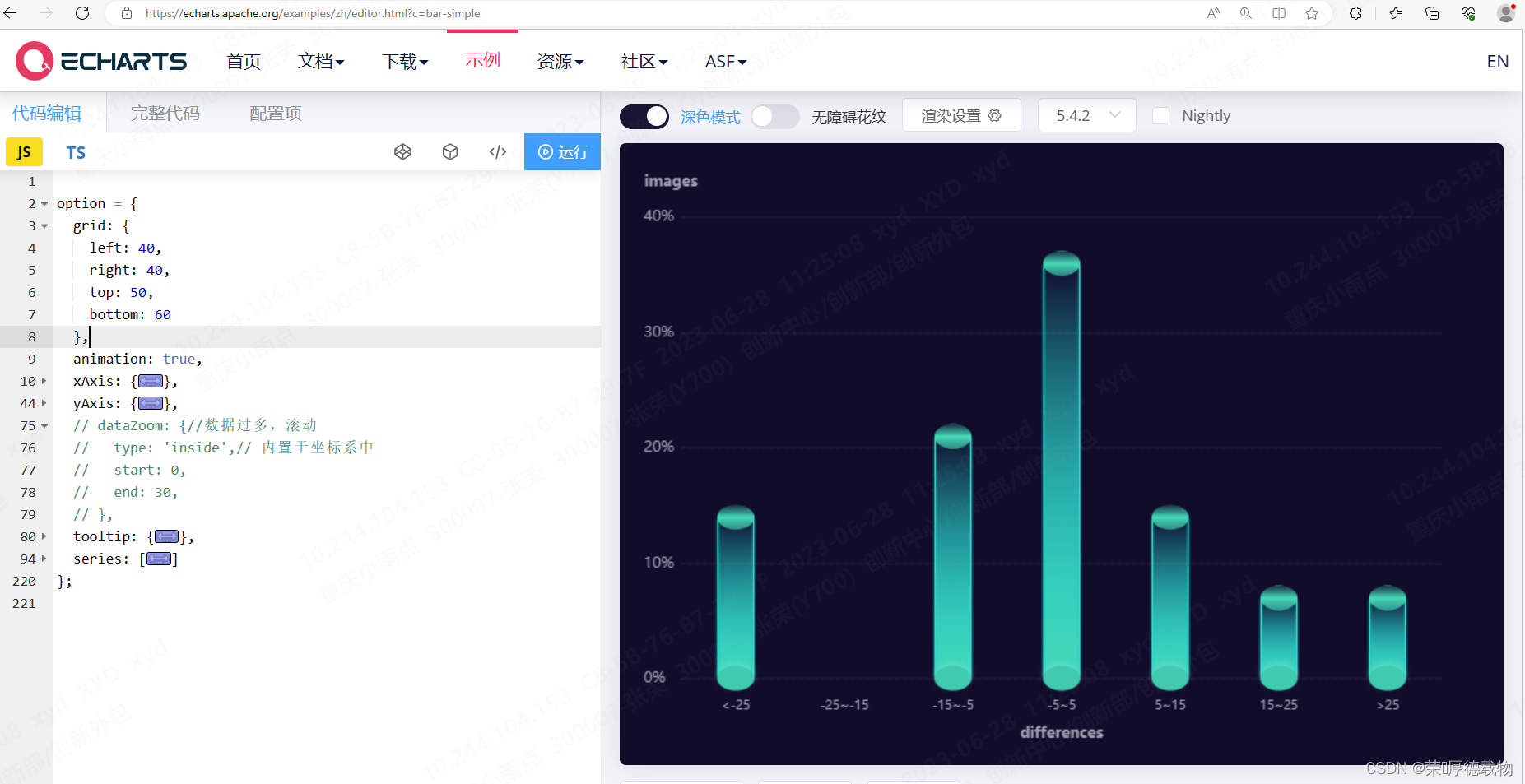Collapse the code block at line 75
This screenshot has width=1525, height=784.
(44, 425)
